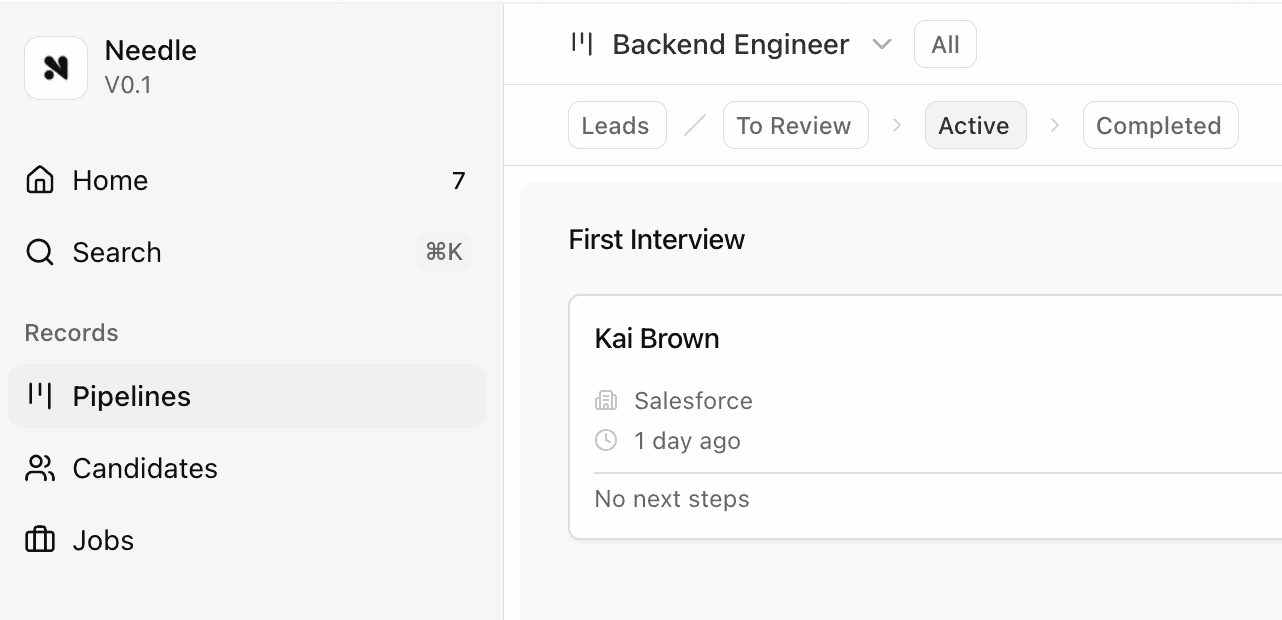
Task: Select the All filter pill
Action: coord(945,45)
